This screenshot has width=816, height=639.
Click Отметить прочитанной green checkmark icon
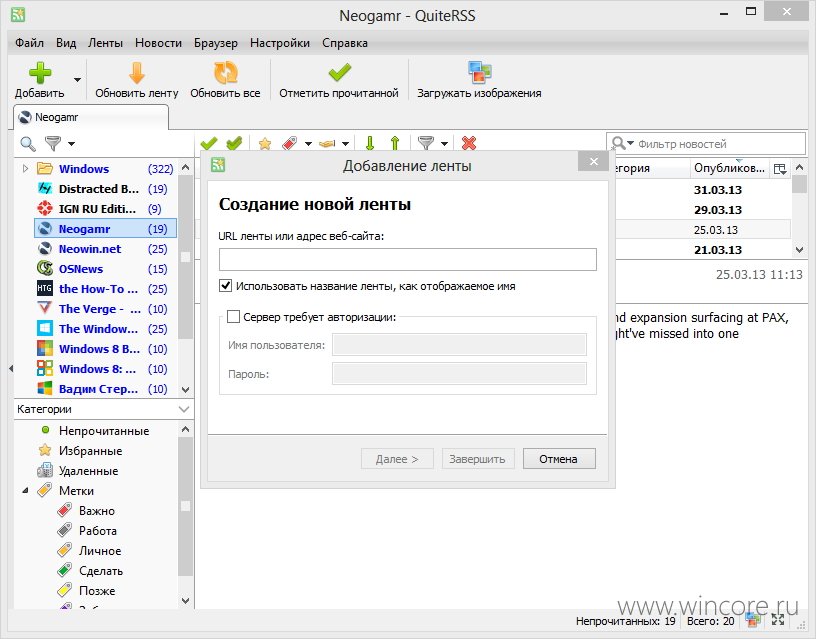[x=339, y=73]
